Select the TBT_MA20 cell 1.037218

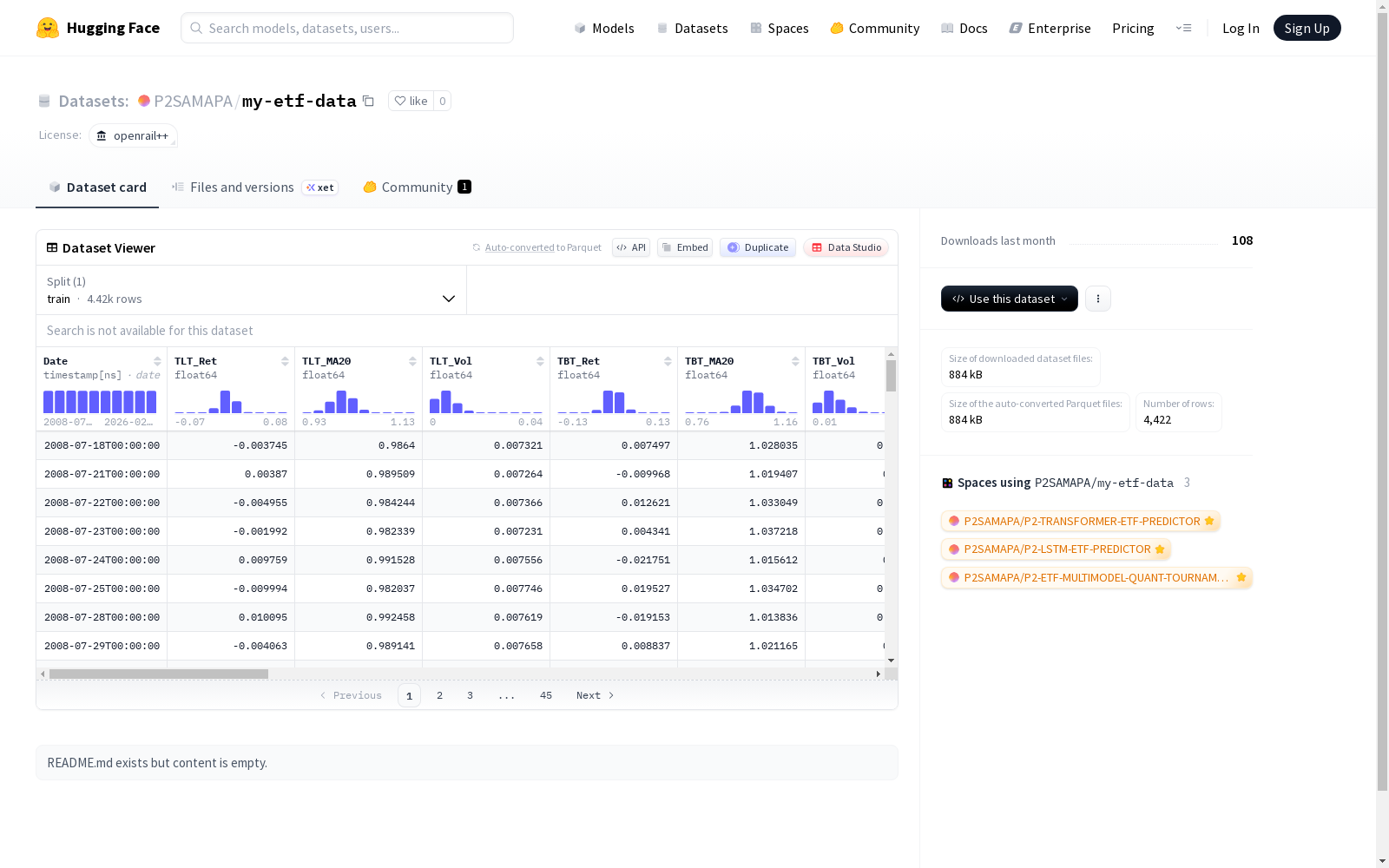point(741,531)
